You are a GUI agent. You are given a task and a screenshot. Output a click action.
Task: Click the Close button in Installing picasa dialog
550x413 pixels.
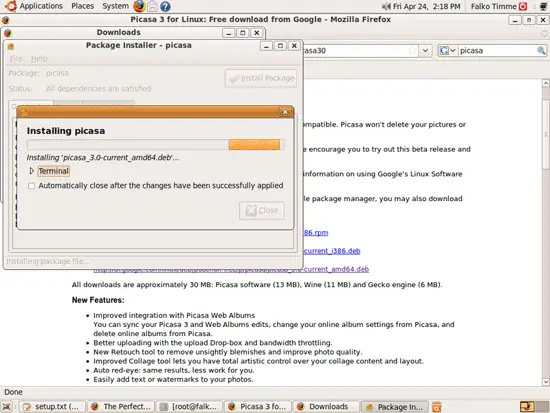[262, 211]
